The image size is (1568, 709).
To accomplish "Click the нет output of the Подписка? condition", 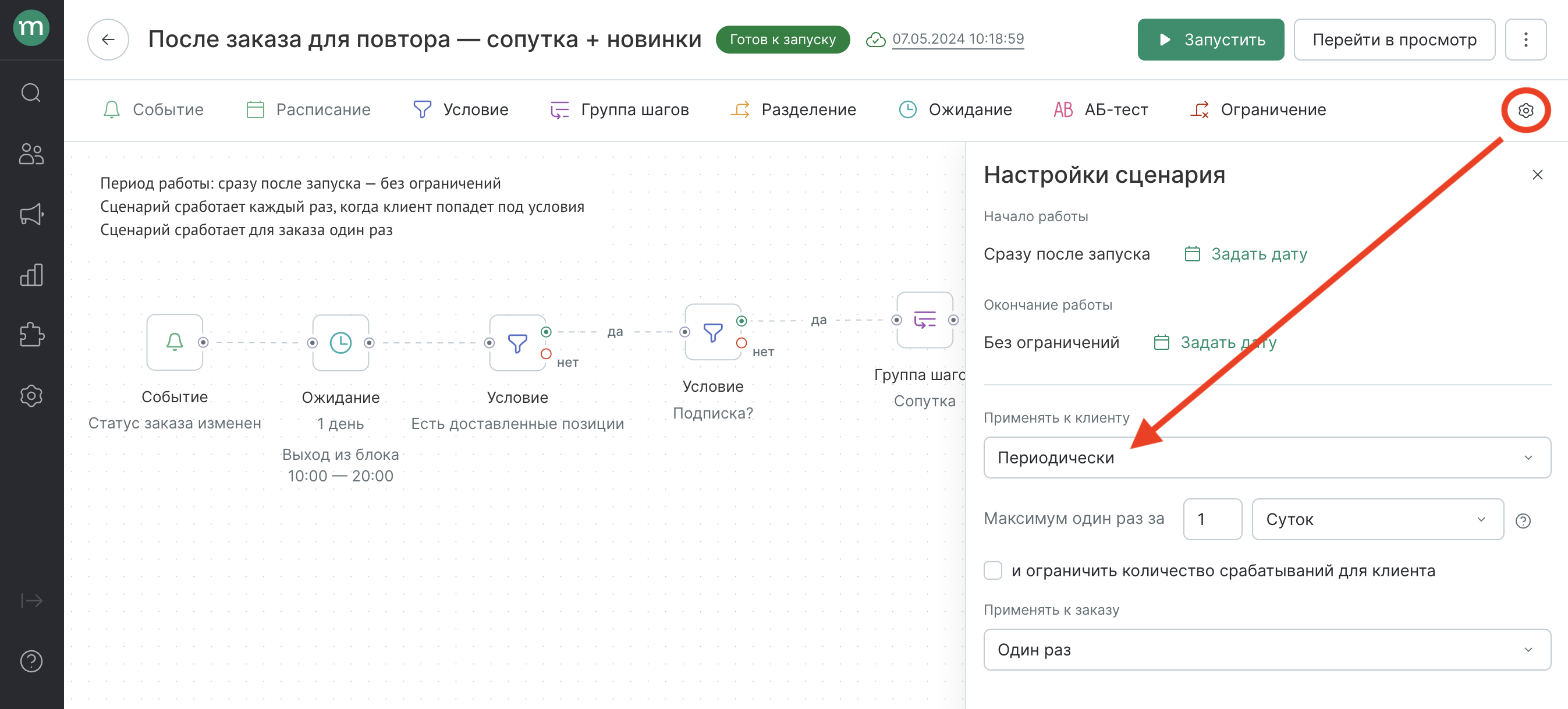I will 742,343.
